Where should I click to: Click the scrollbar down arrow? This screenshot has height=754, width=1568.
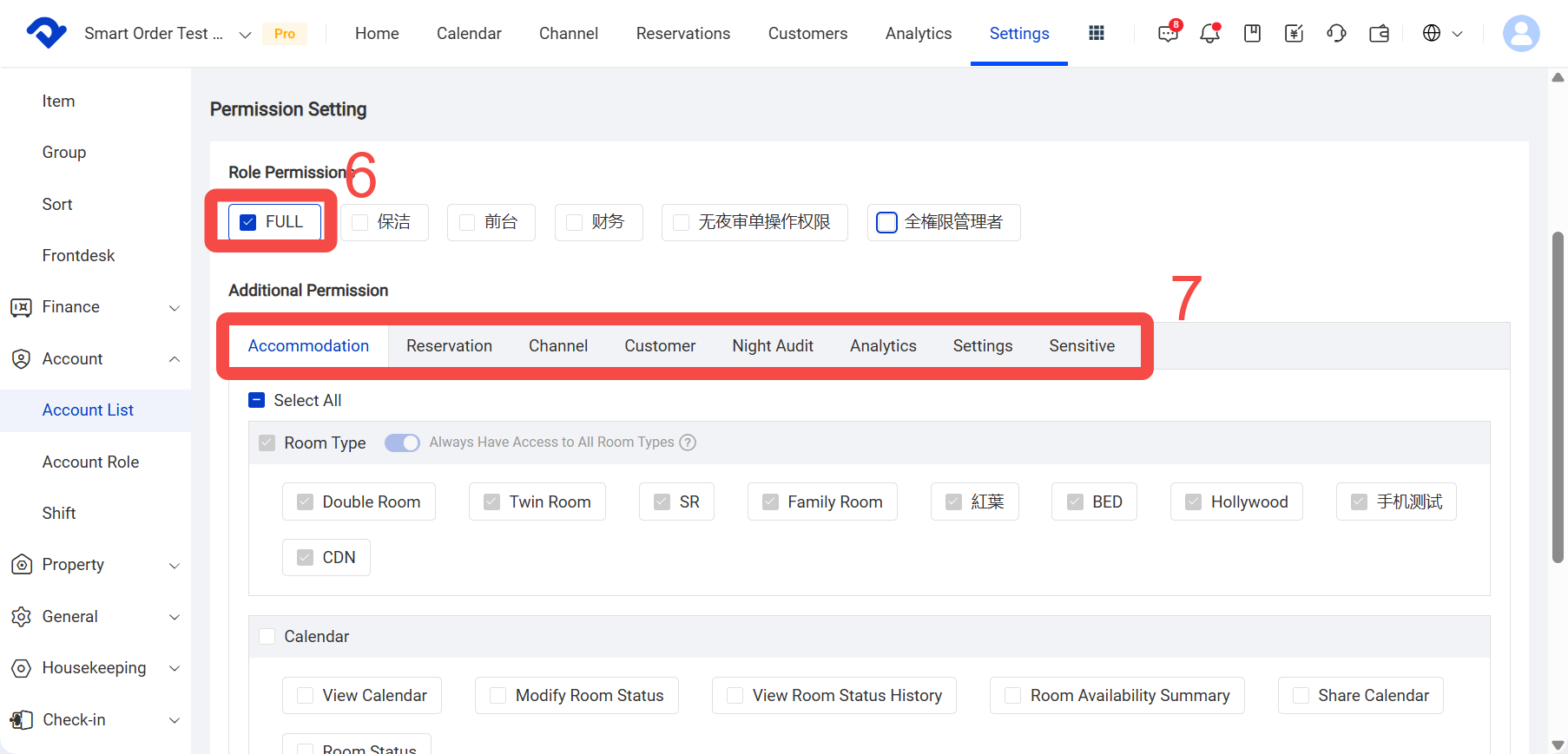tap(1558, 745)
